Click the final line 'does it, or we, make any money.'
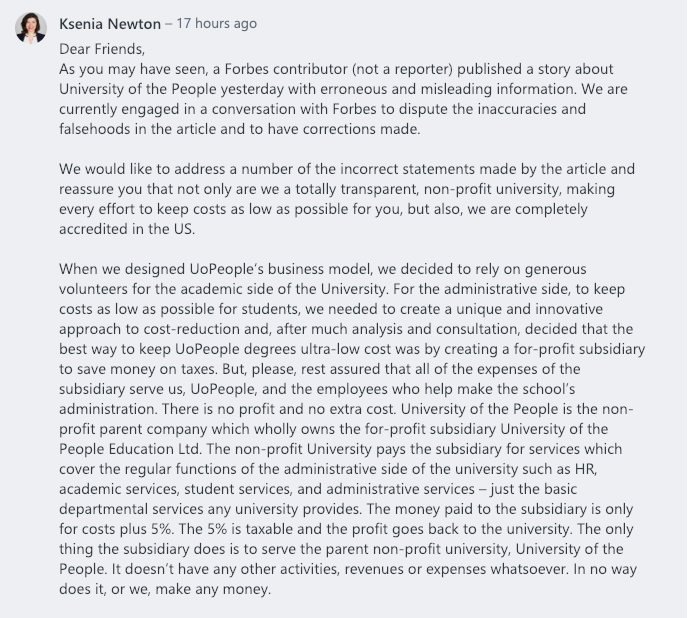Screen dimensions: 688x618 coord(165,589)
